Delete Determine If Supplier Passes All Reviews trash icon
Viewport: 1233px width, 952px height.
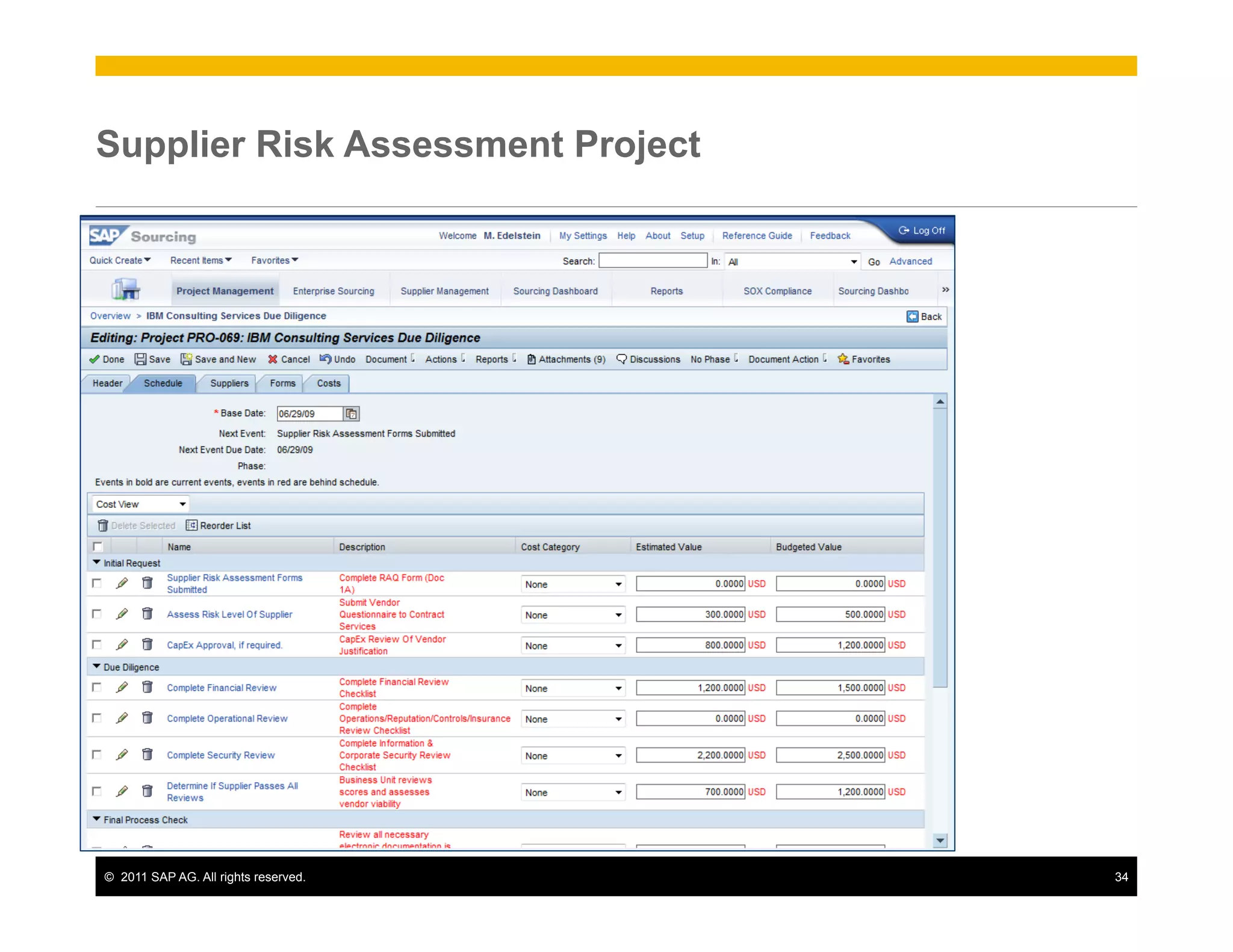[147, 791]
